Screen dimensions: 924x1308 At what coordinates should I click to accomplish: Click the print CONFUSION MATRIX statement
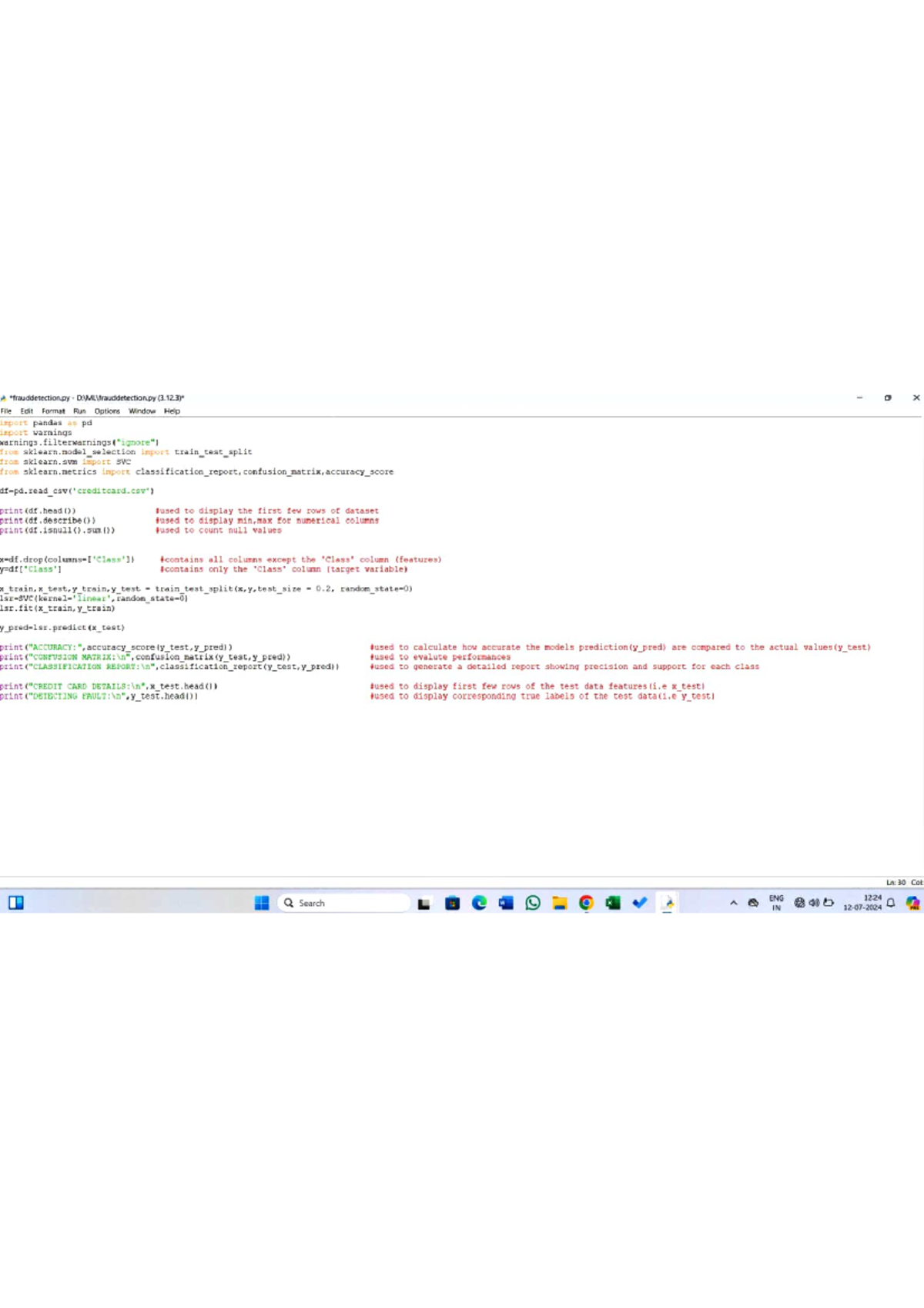[x=146, y=658]
